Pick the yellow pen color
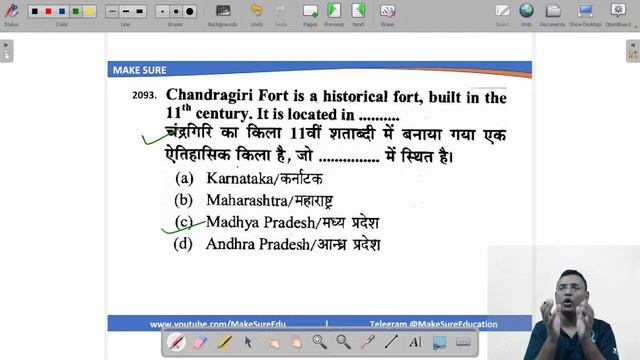This screenshot has width=640, height=360. (x=89, y=11)
